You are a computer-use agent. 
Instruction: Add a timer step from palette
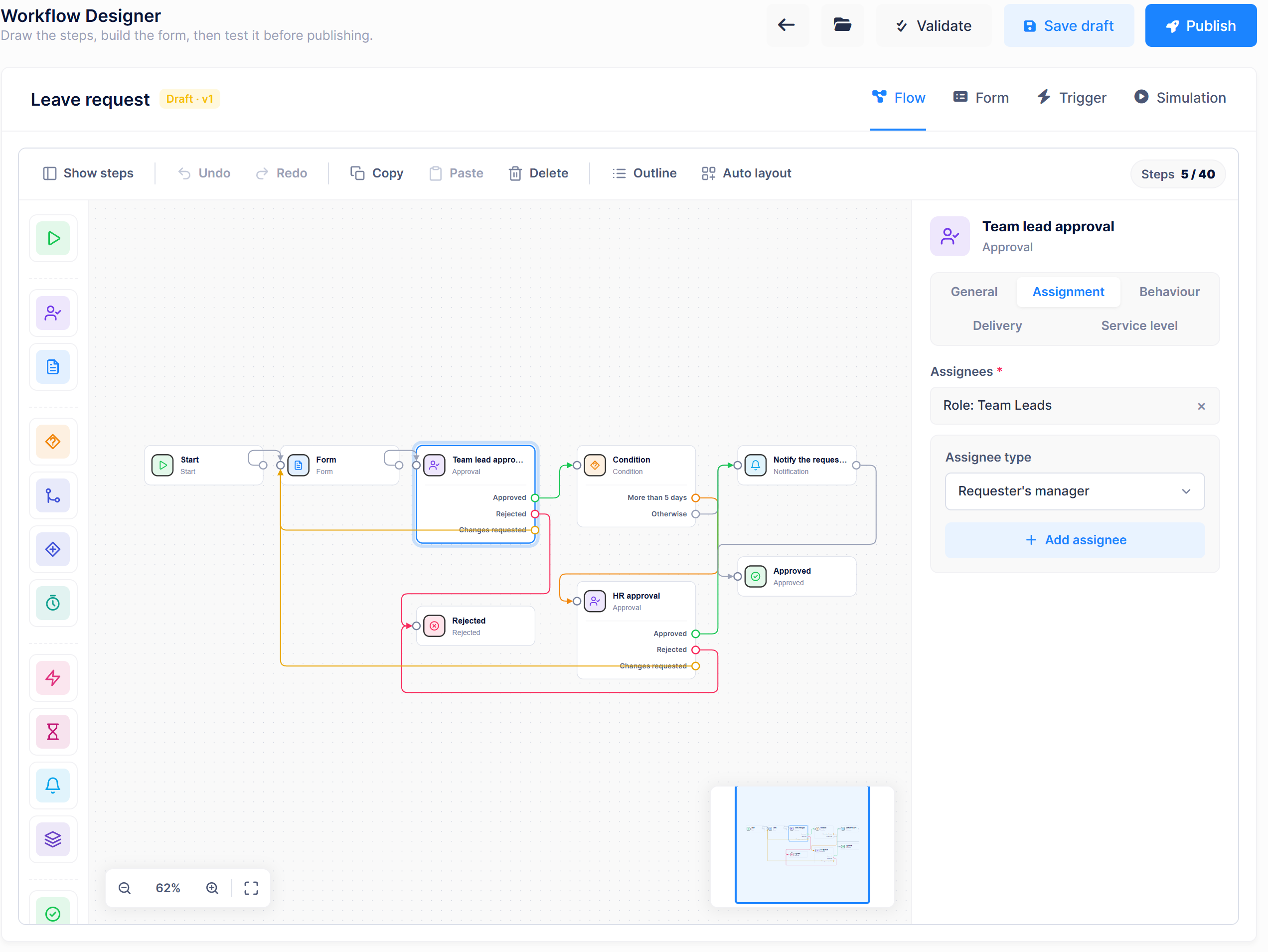tap(53, 603)
